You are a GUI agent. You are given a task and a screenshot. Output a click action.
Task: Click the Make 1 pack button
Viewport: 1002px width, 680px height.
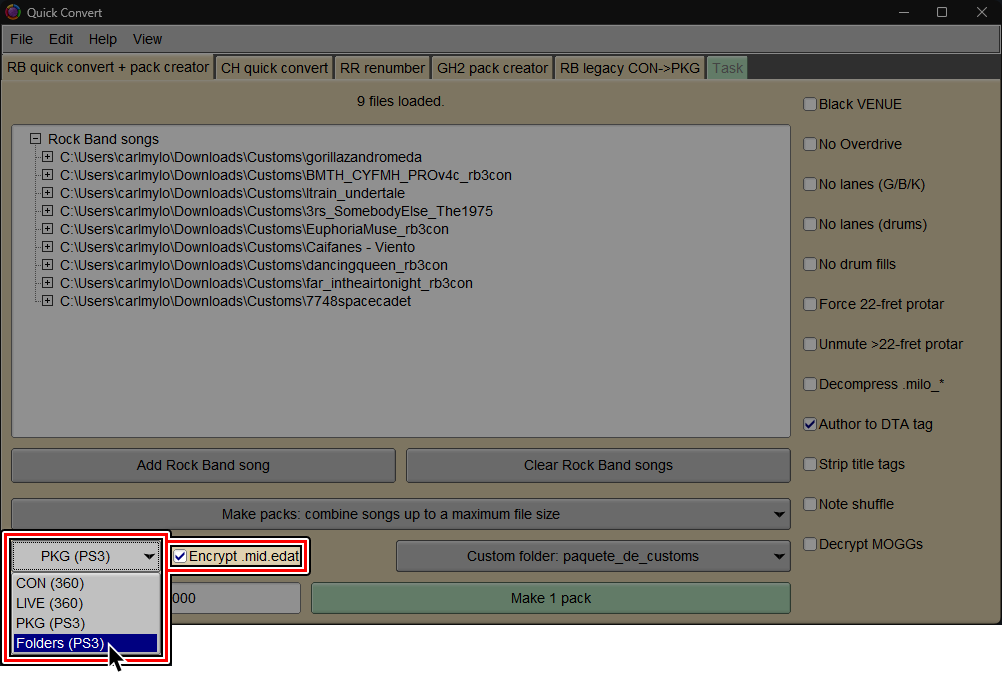coord(551,598)
